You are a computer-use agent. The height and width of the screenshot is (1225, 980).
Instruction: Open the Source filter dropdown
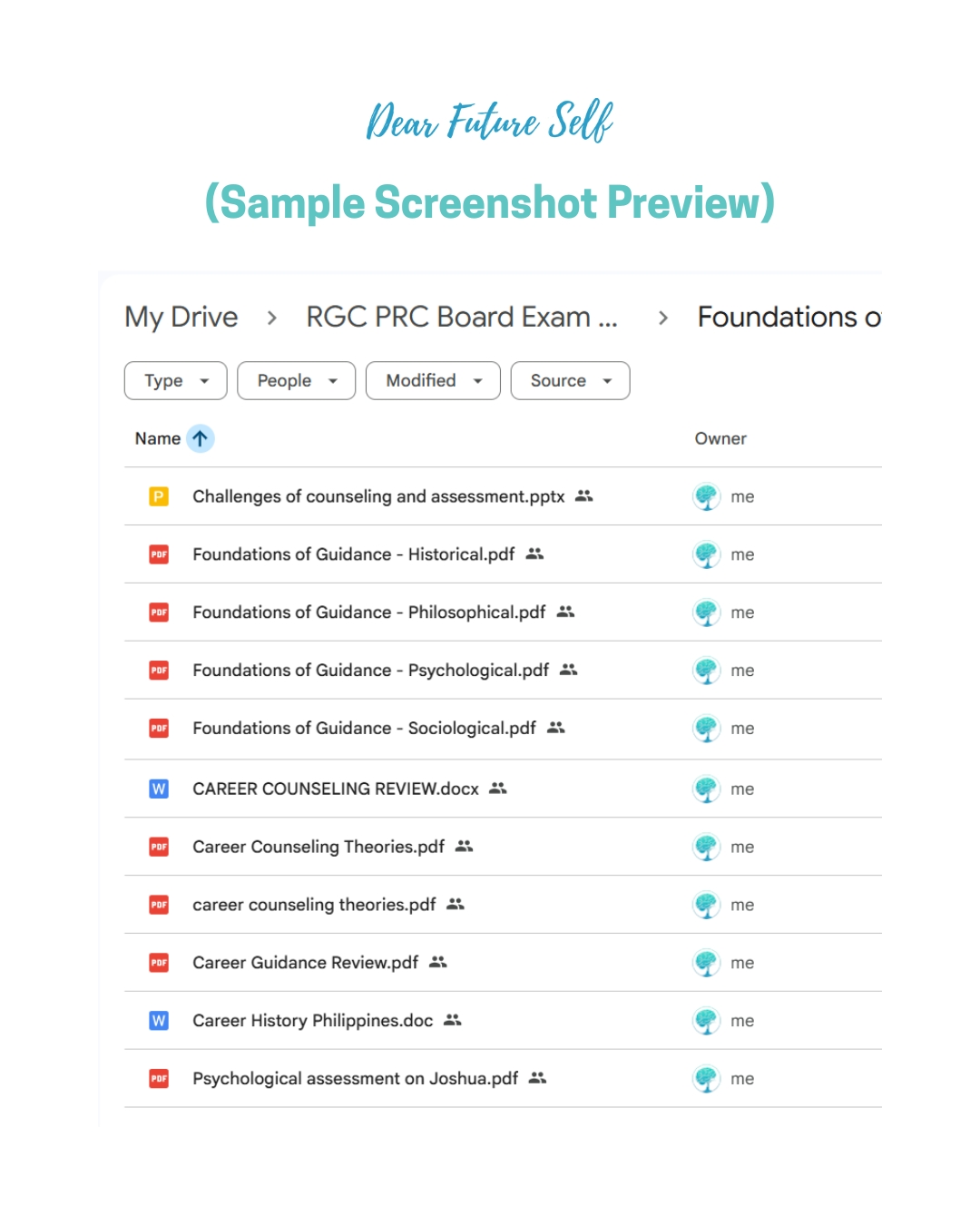tap(570, 381)
